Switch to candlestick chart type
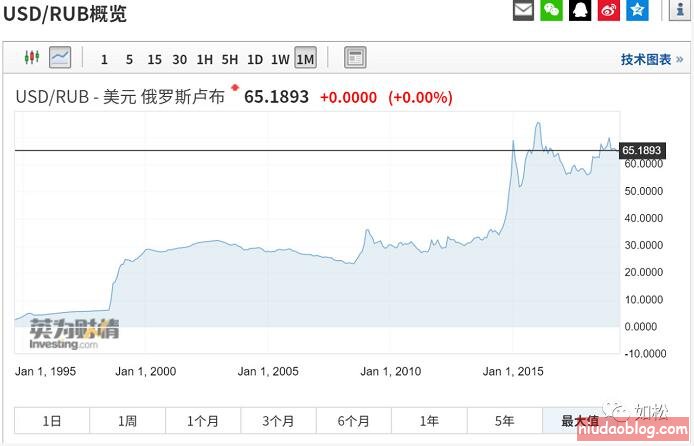694x446 pixels. (x=31, y=58)
